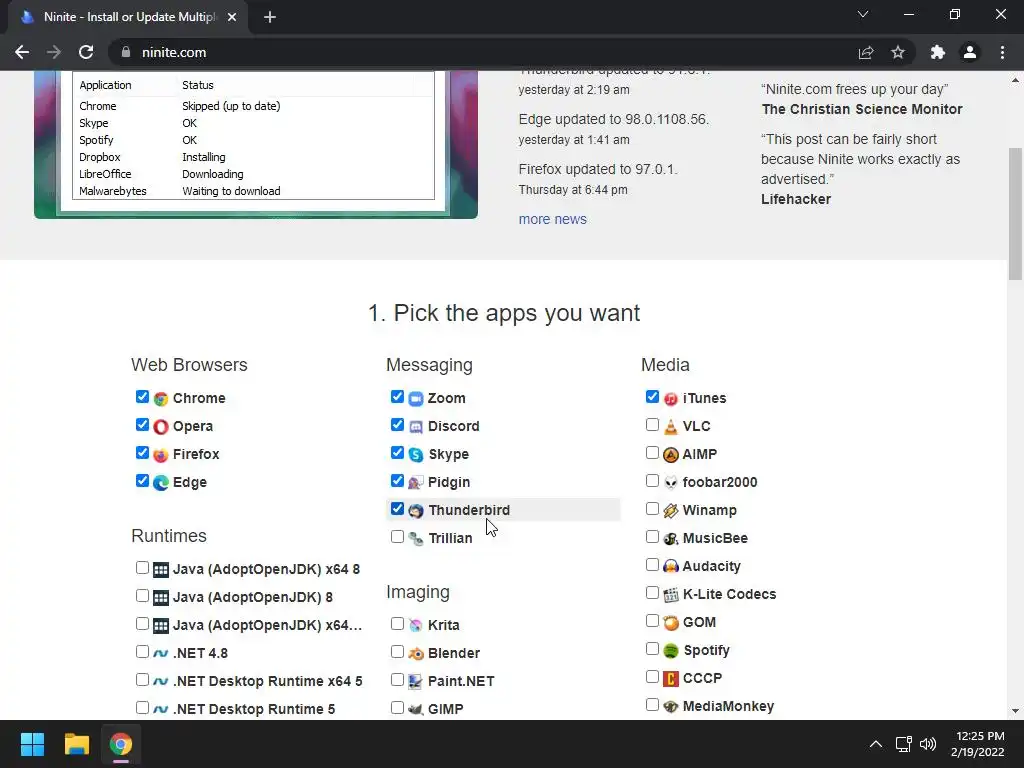The height and width of the screenshot is (768, 1024).
Task: Click the Trillian icon
Action: [416, 539]
